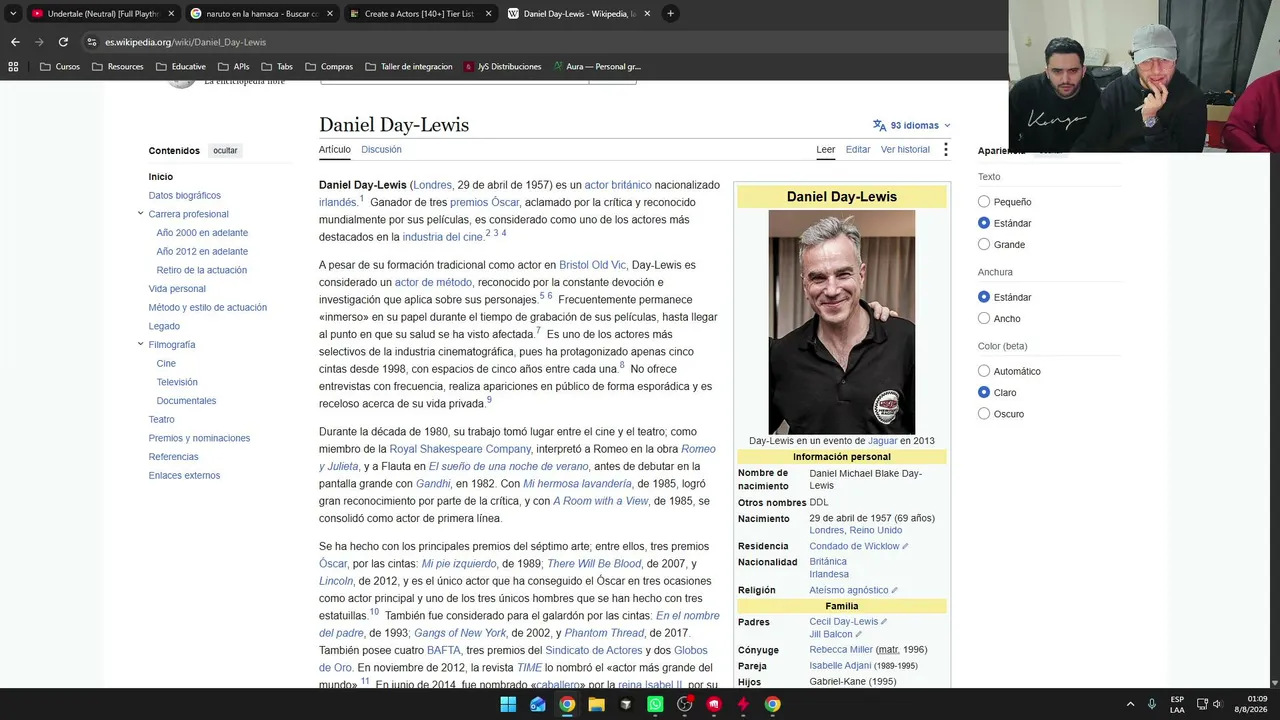Open the Taller de integracion bookmark folder
This screenshot has width=1280, height=720.
pyautogui.click(x=408, y=67)
